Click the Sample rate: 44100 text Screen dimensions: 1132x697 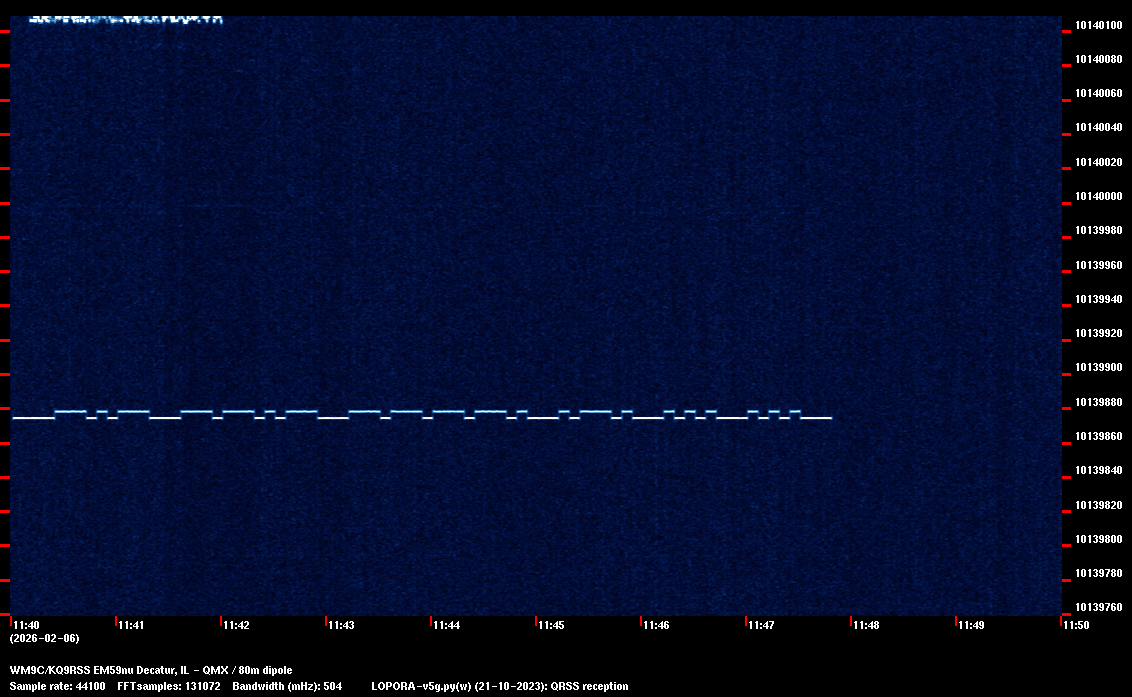click(x=57, y=686)
